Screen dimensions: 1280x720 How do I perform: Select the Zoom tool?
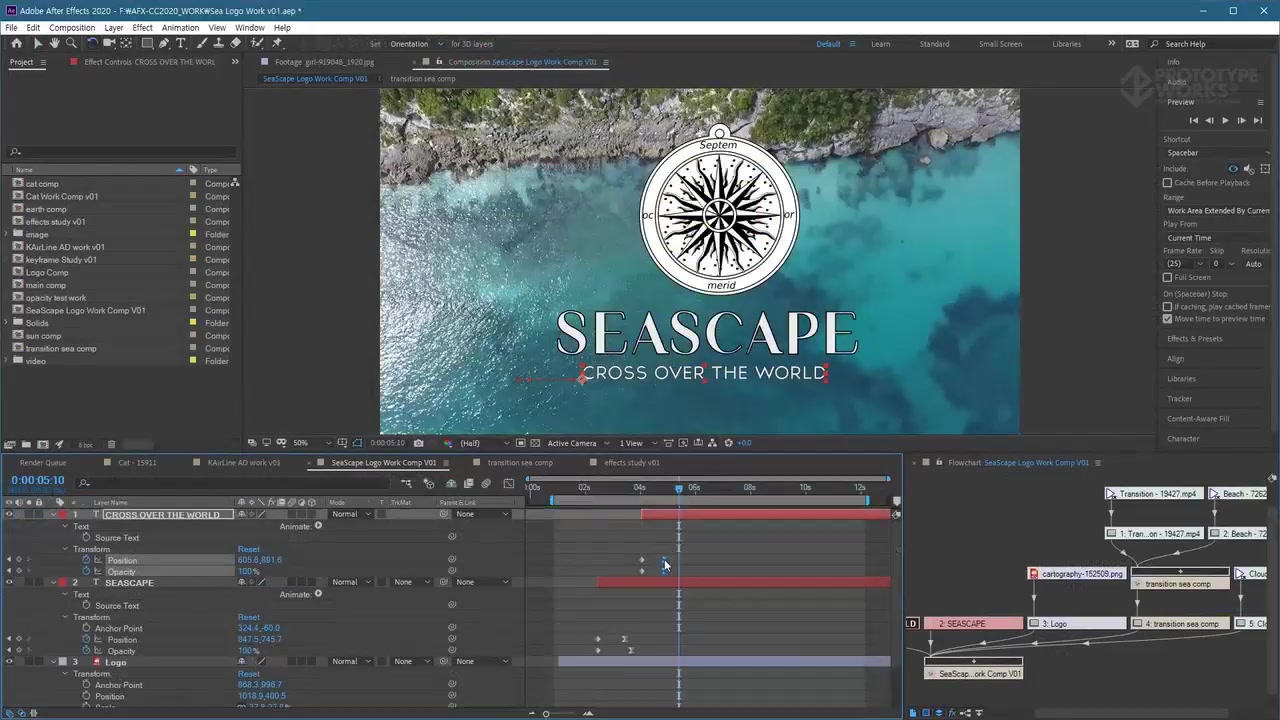[72, 43]
